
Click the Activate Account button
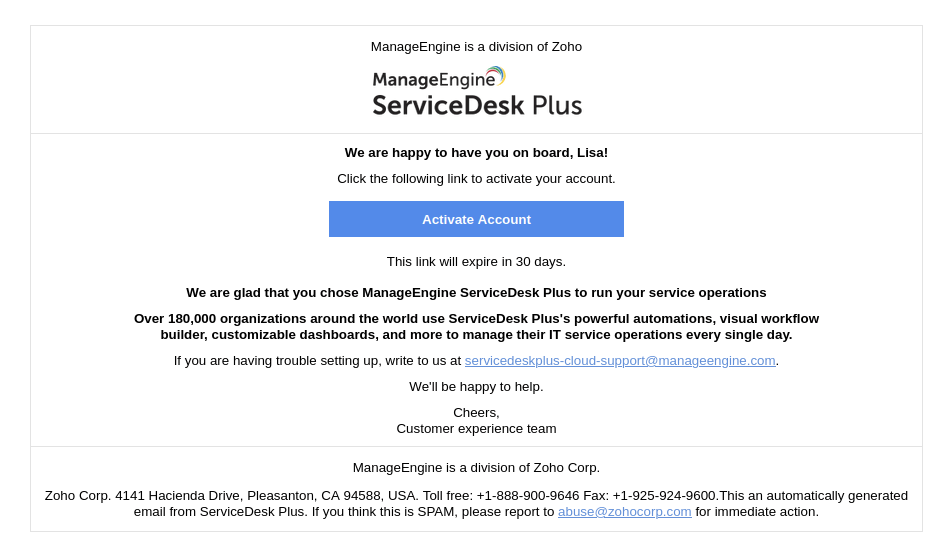(x=476, y=219)
